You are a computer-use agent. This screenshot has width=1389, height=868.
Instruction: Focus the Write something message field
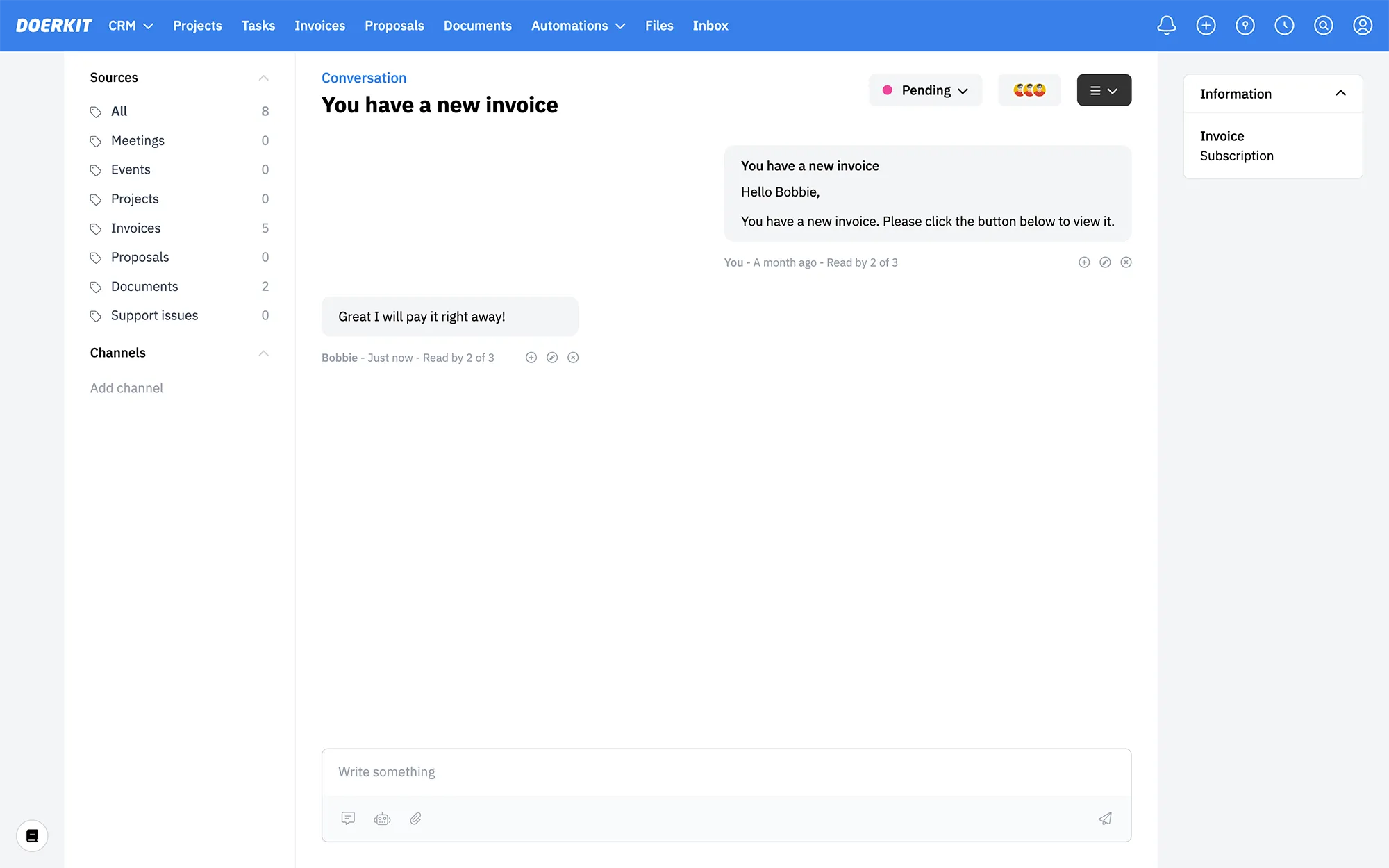tap(726, 772)
